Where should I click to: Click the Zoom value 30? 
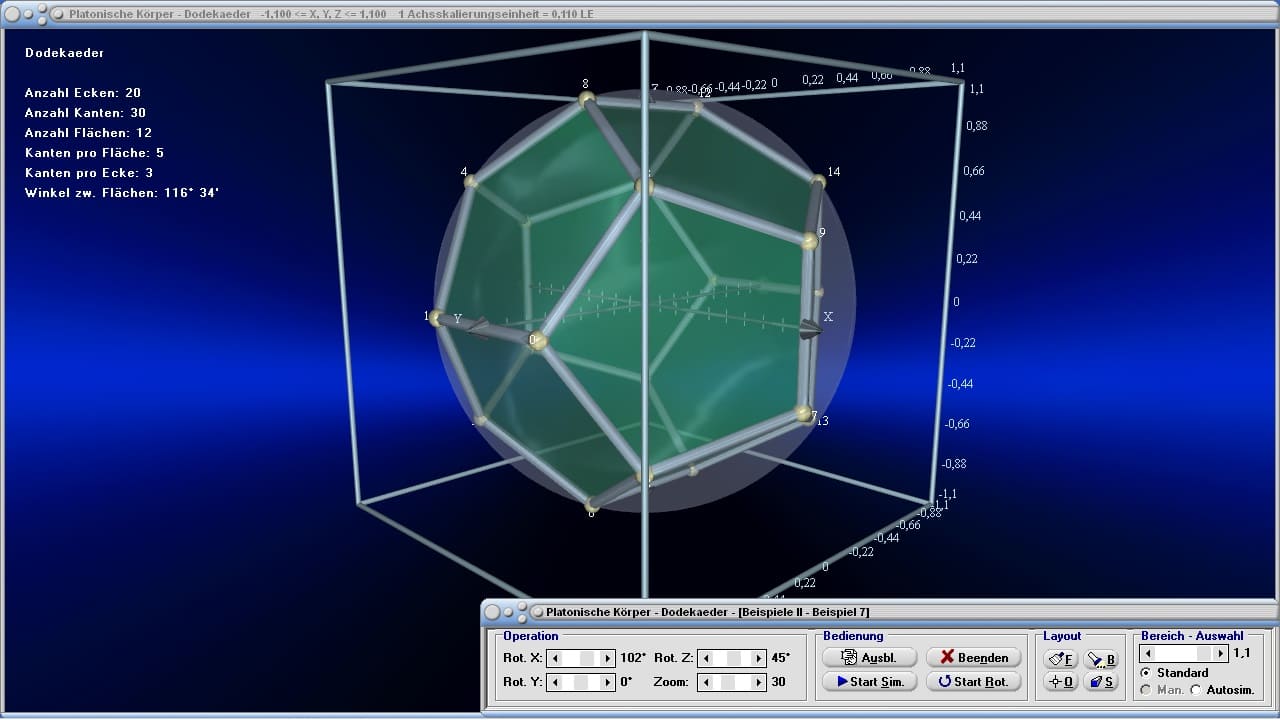(x=778, y=682)
